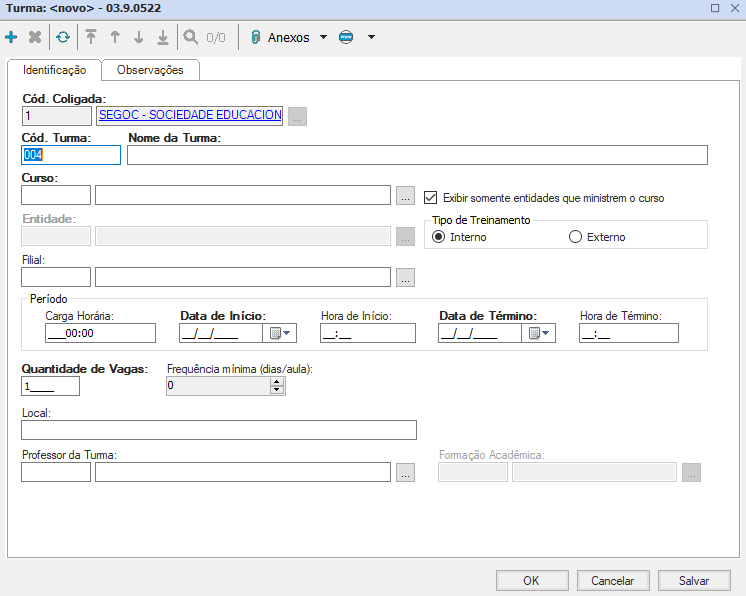This screenshot has height=596, width=746.
Task: Click the Anexos paperclip icon
Action: coord(256,37)
